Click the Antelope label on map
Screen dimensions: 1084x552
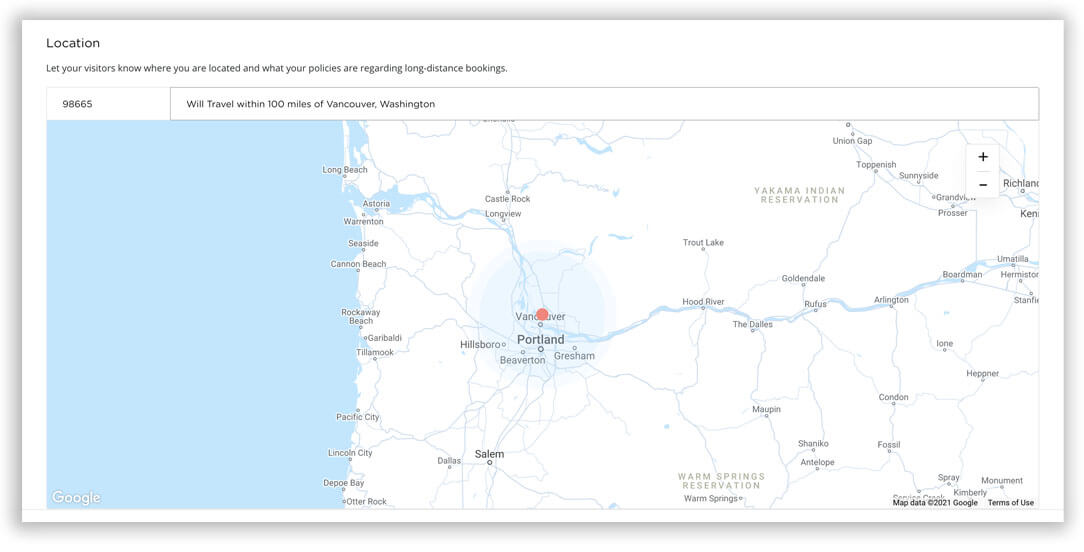[x=817, y=463]
